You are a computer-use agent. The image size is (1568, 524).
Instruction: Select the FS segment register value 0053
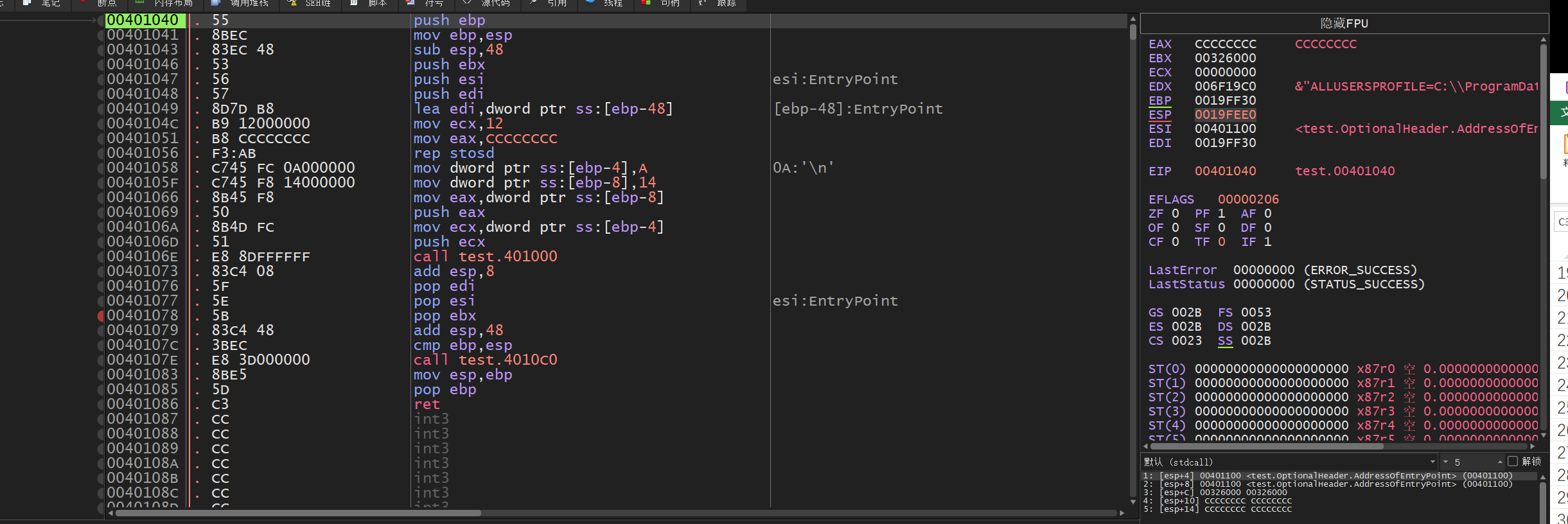click(1256, 313)
